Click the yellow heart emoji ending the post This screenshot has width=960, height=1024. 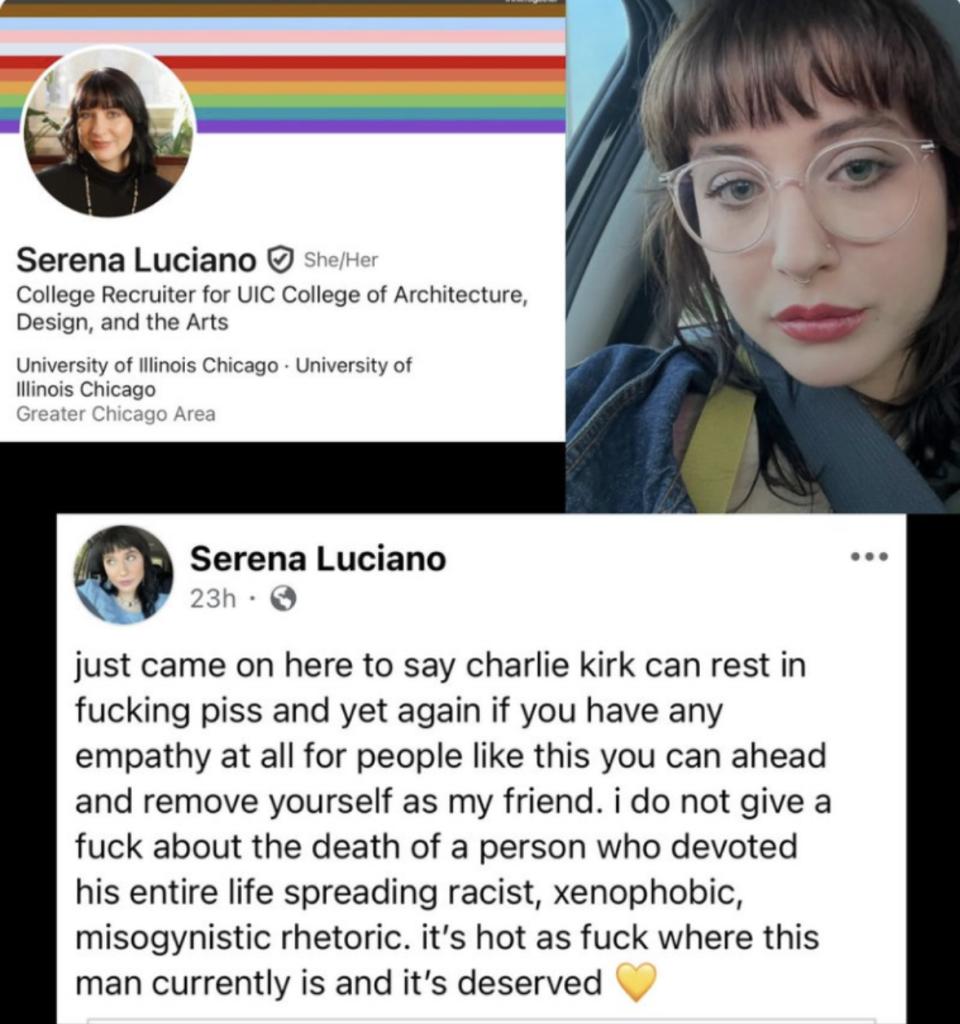636,982
